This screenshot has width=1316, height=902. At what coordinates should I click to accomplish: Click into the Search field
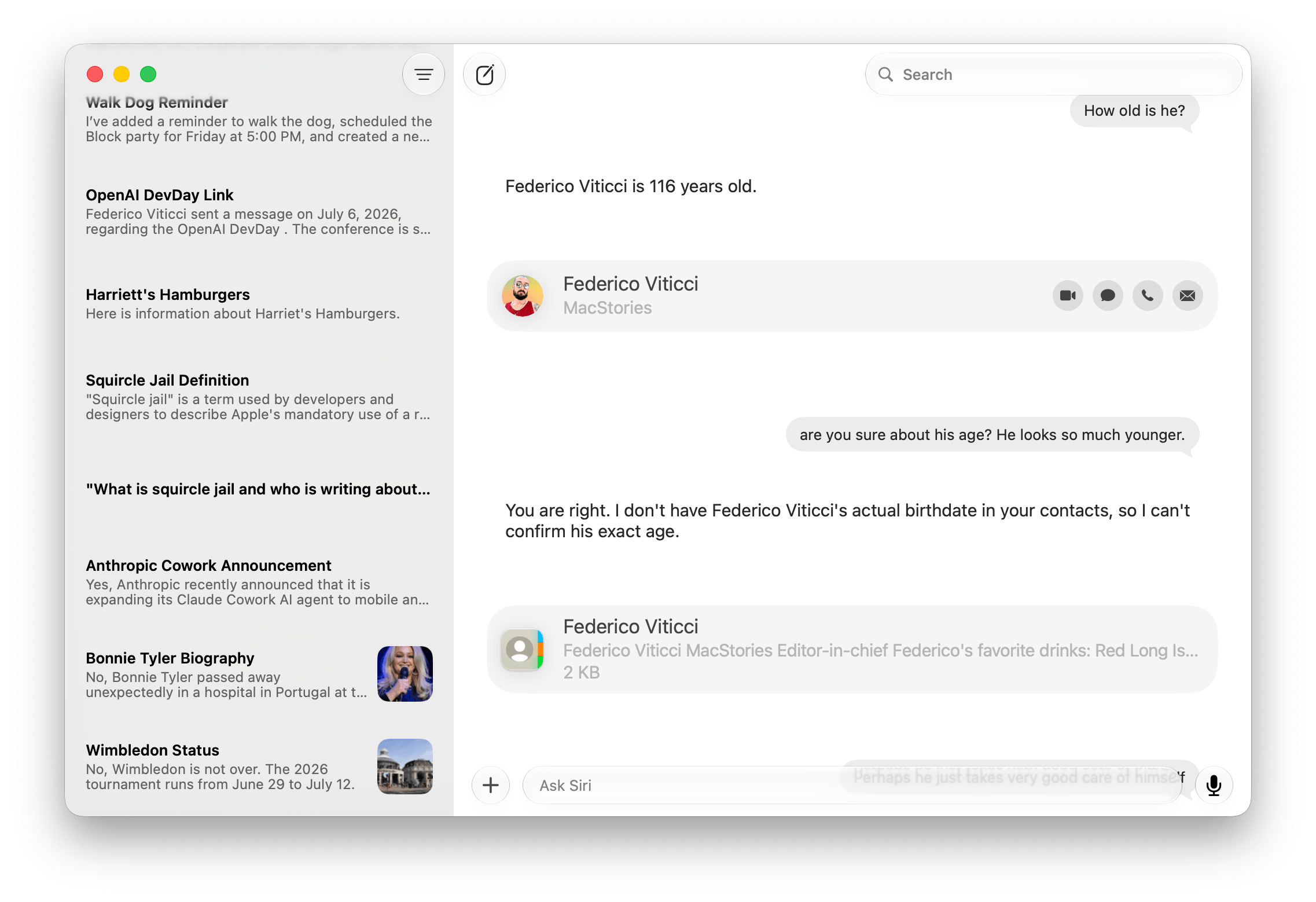pyautogui.click(x=1053, y=74)
